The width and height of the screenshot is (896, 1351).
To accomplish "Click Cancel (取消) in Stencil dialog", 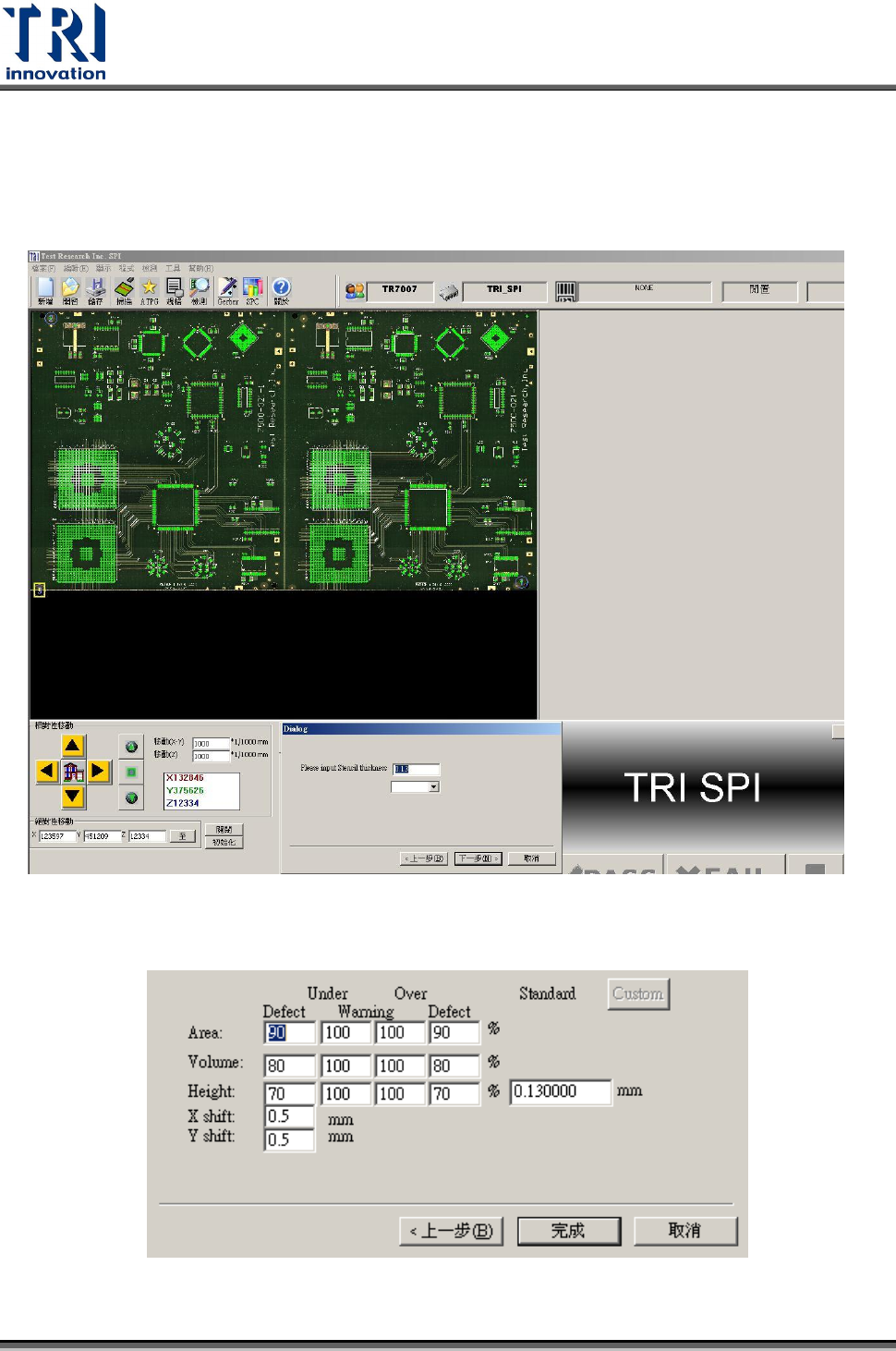I will tap(531, 858).
